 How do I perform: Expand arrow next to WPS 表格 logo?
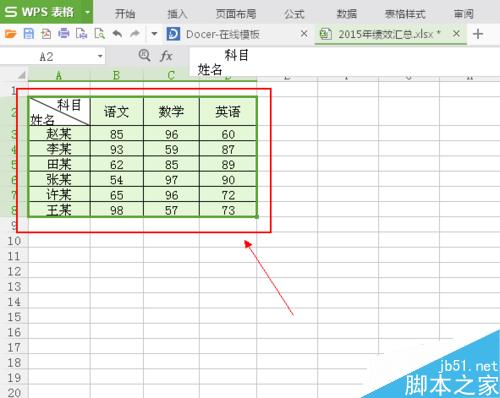point(87,12)
